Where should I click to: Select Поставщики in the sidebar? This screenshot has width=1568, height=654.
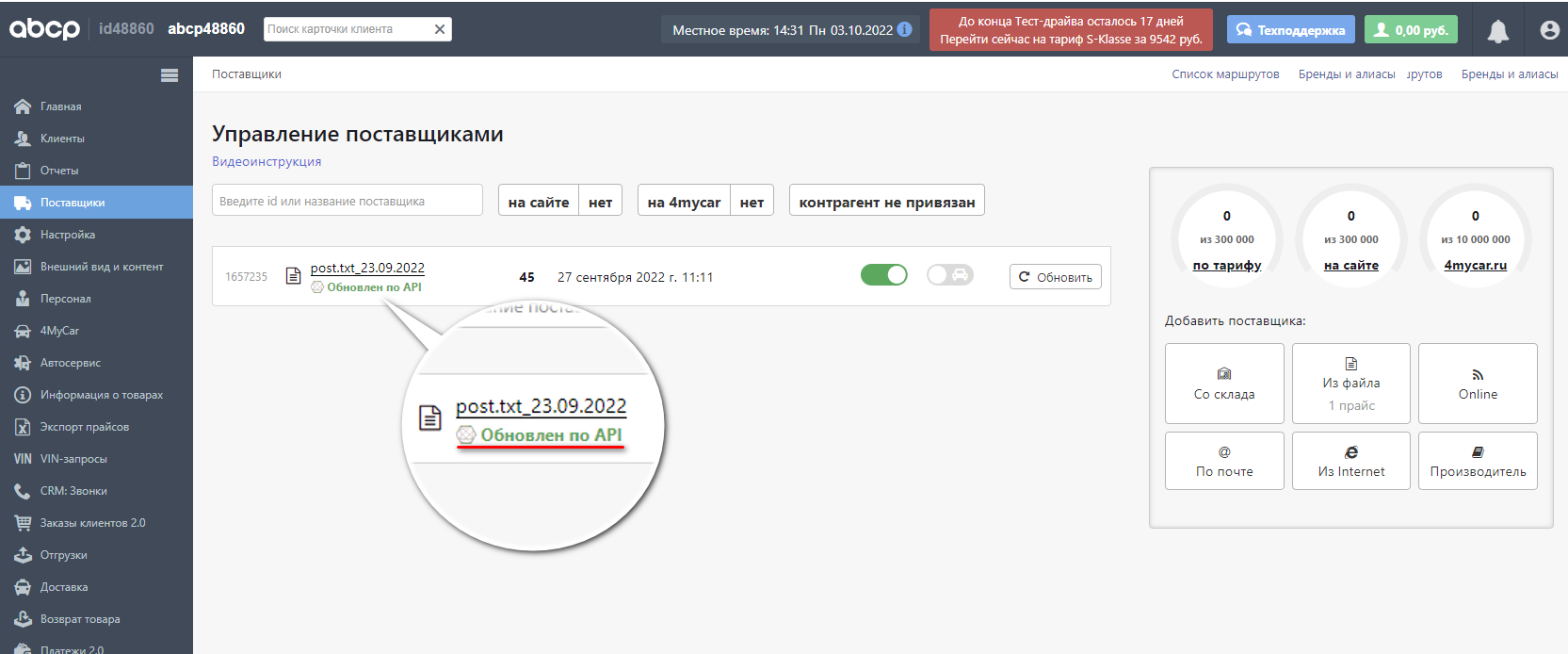coord(96,203)
